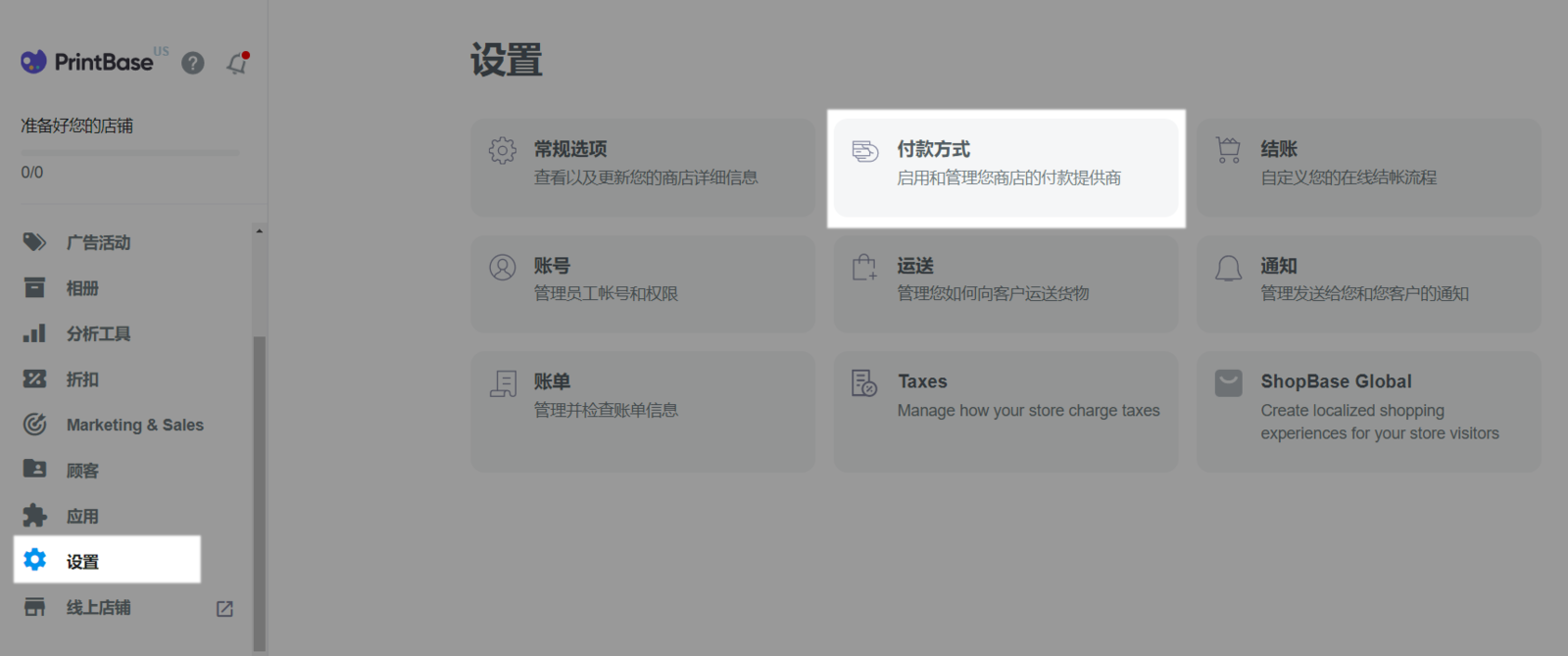This screenshot has width=1568, height=656.
Task: Open the help question mark icon
Action: (x=193, y=63)
